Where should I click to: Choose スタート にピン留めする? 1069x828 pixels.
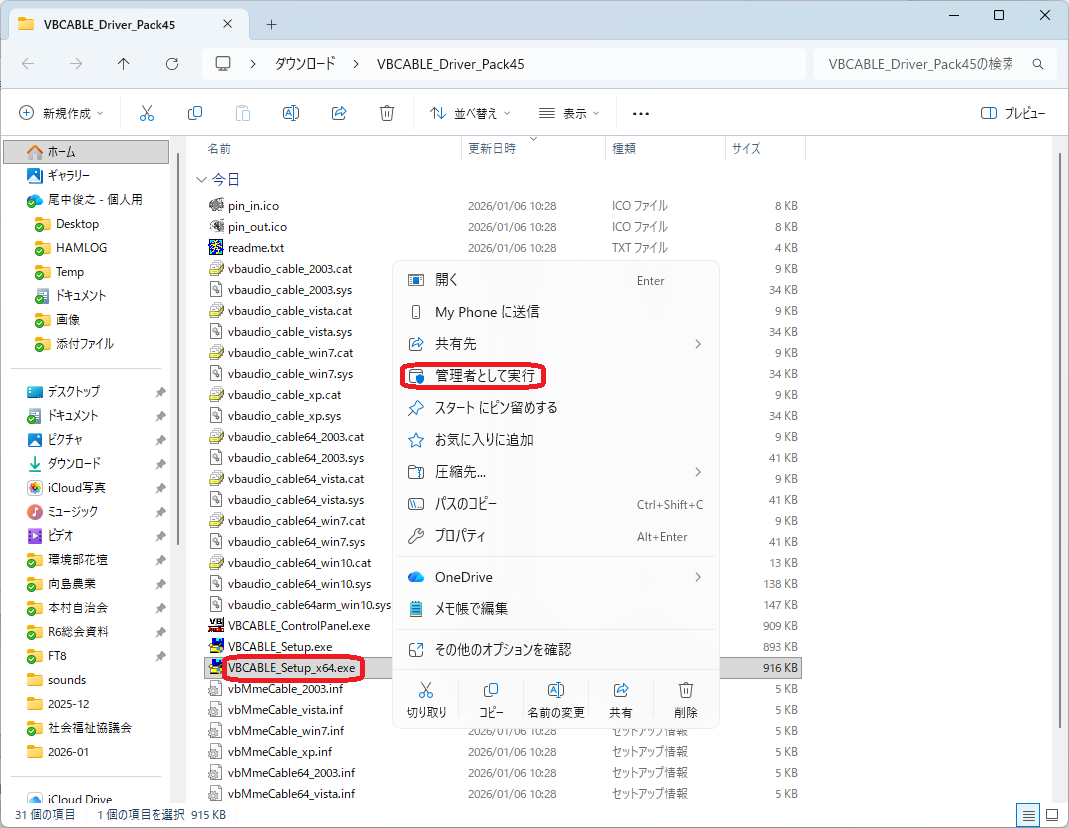(x=556, y=408)
